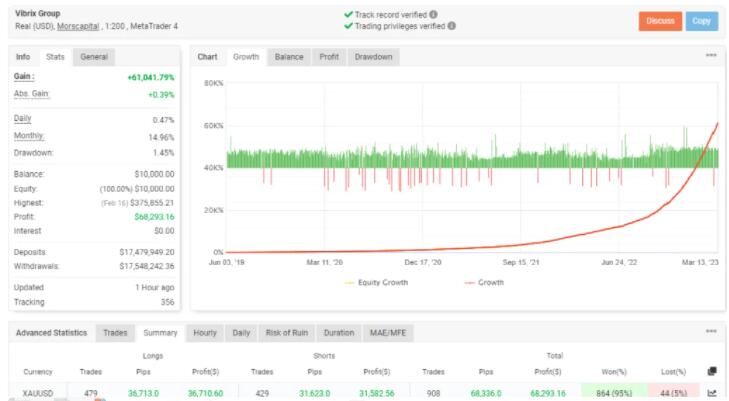
Task: Open the Balance chart tab
Action: pyautogui.click(x=289, y=57)
